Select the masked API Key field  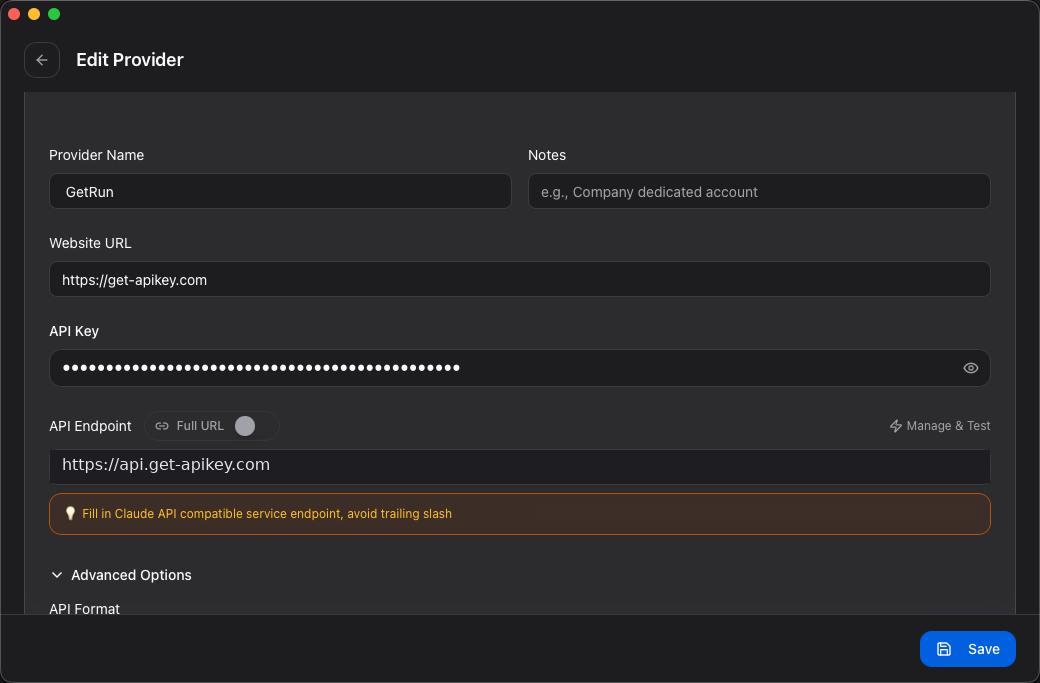pyautogui.click(x=519, y=368)
